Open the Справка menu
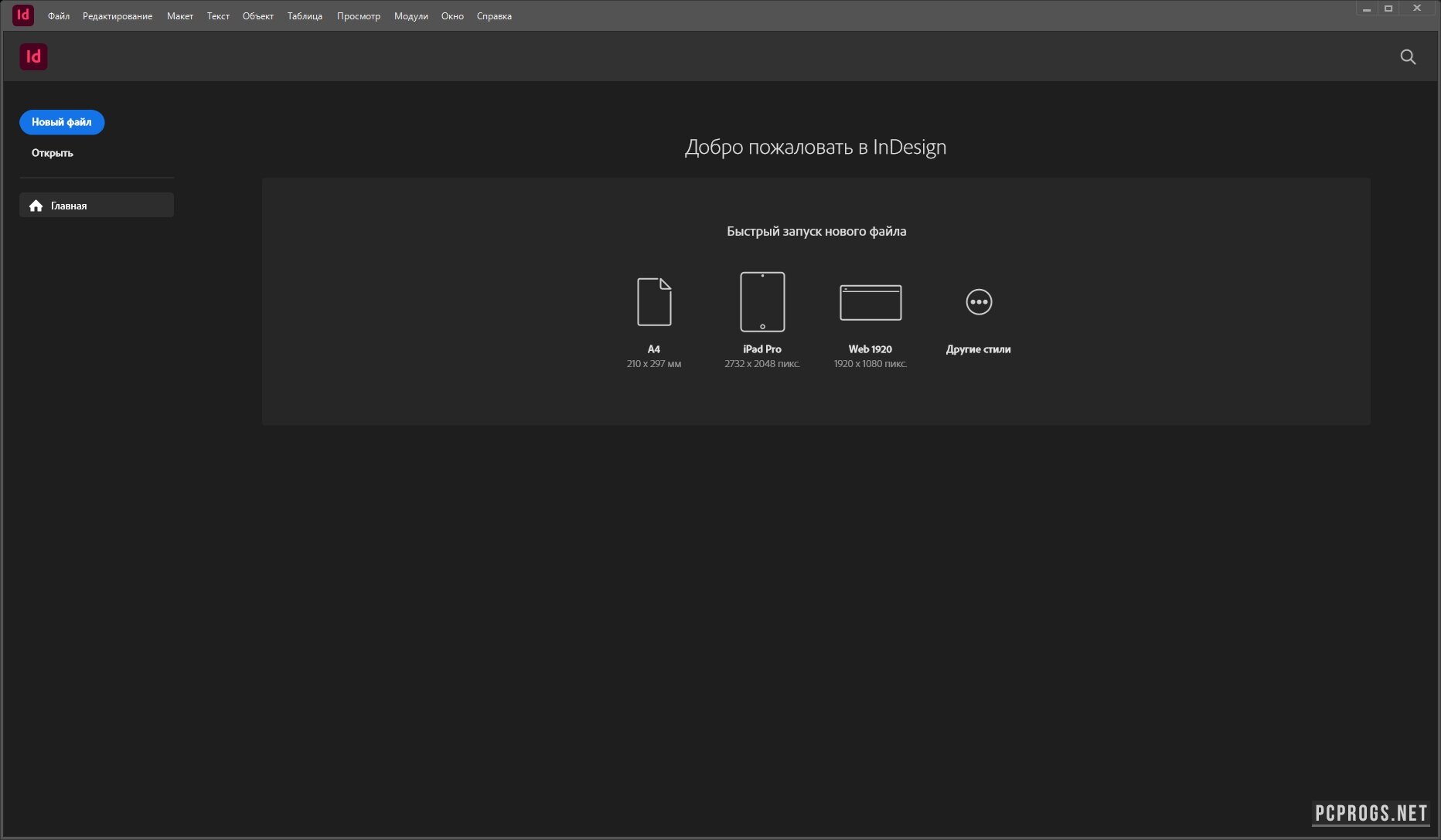 pyautogui.click(x=494, y=16)
